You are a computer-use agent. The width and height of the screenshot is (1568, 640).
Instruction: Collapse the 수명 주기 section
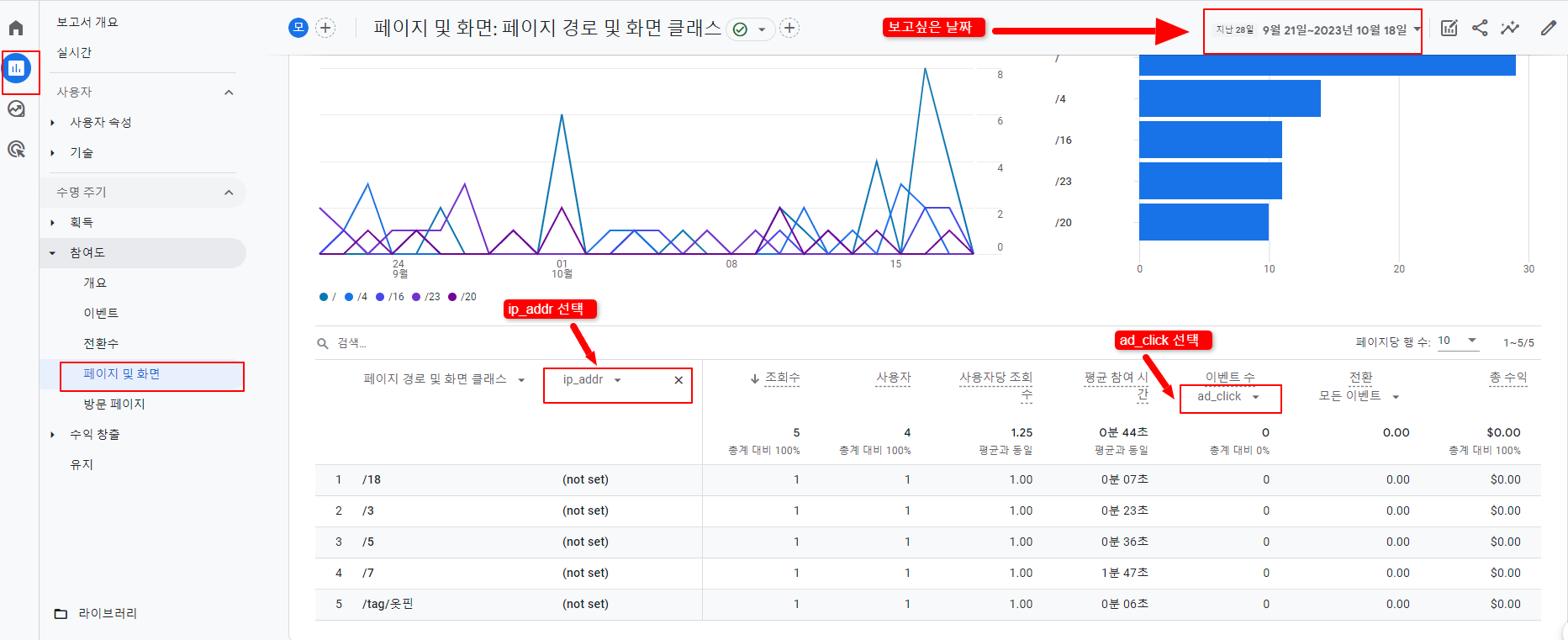click(x=229, y=193)
